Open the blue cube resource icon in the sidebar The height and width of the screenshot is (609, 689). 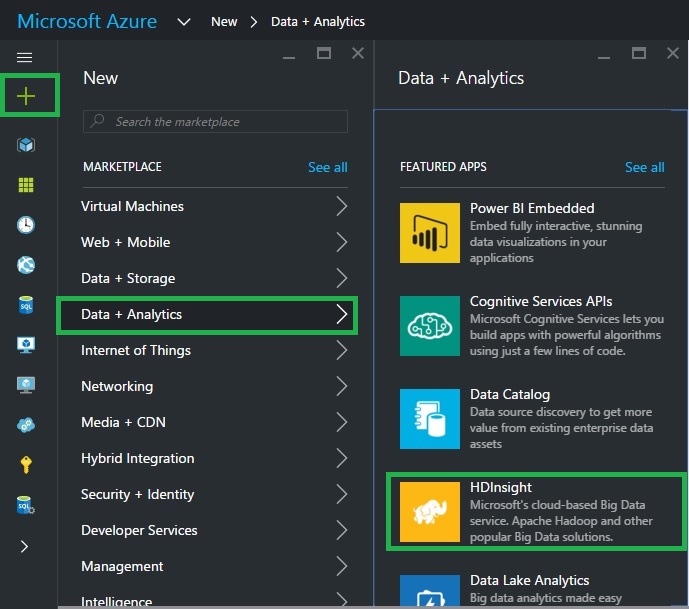pos(26,145)
